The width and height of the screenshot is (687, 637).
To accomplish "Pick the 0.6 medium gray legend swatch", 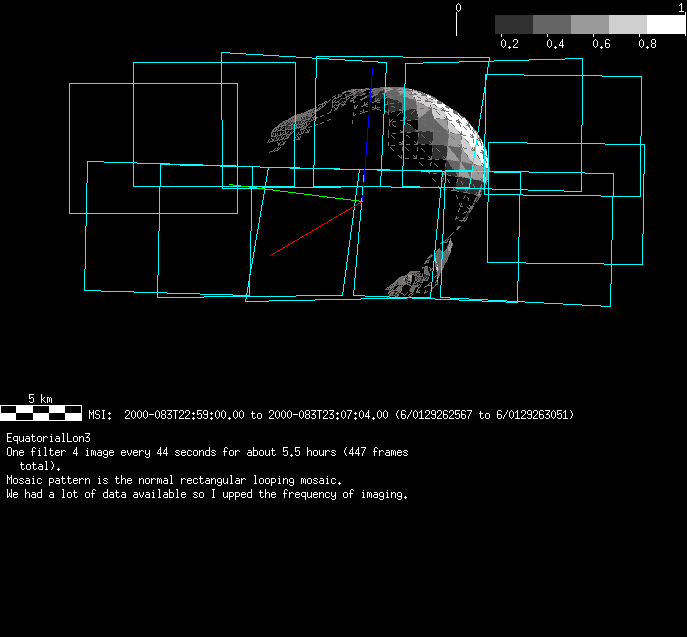I will click(590, 25).
